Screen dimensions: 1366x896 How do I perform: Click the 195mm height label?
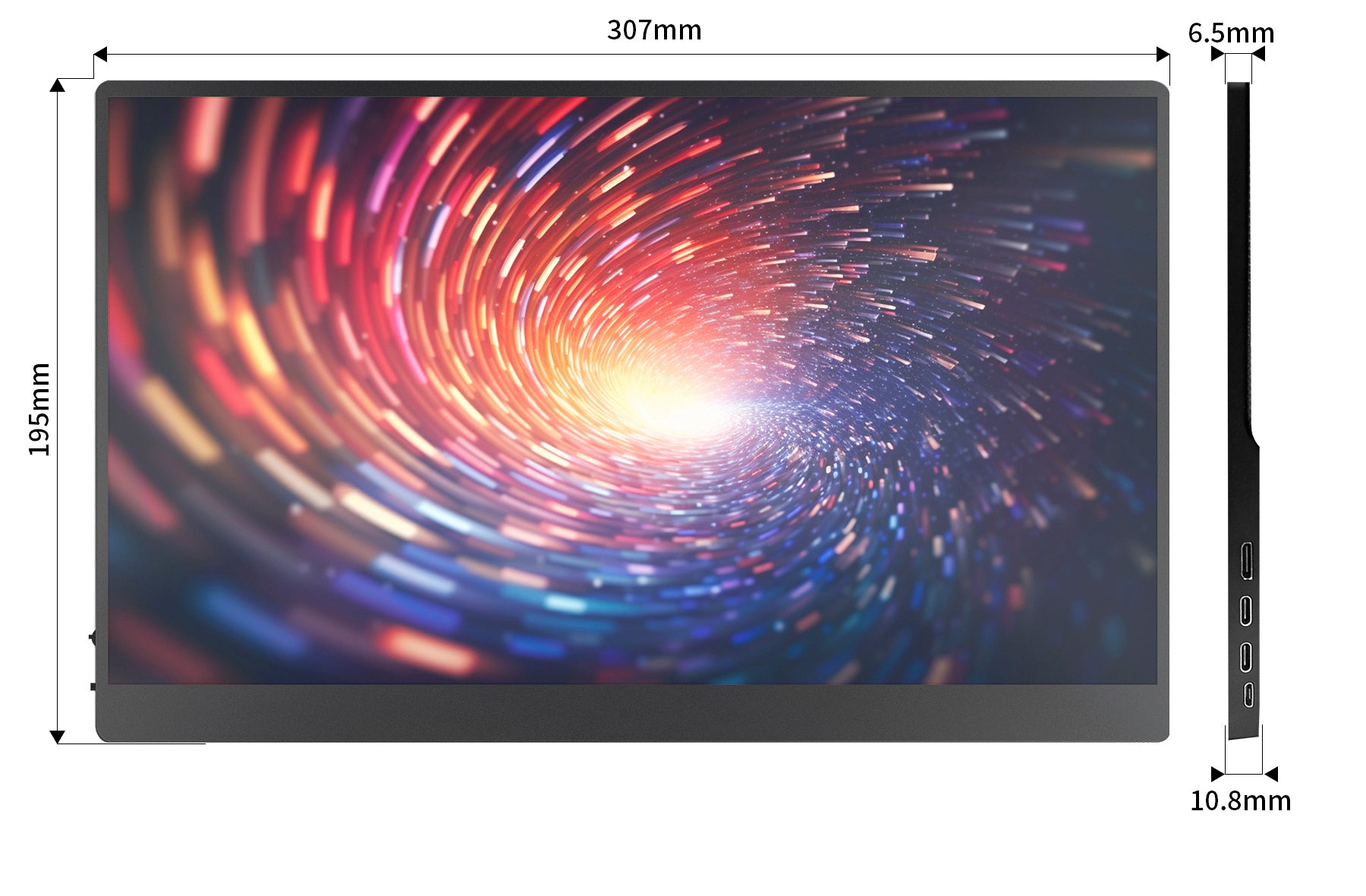39,410
